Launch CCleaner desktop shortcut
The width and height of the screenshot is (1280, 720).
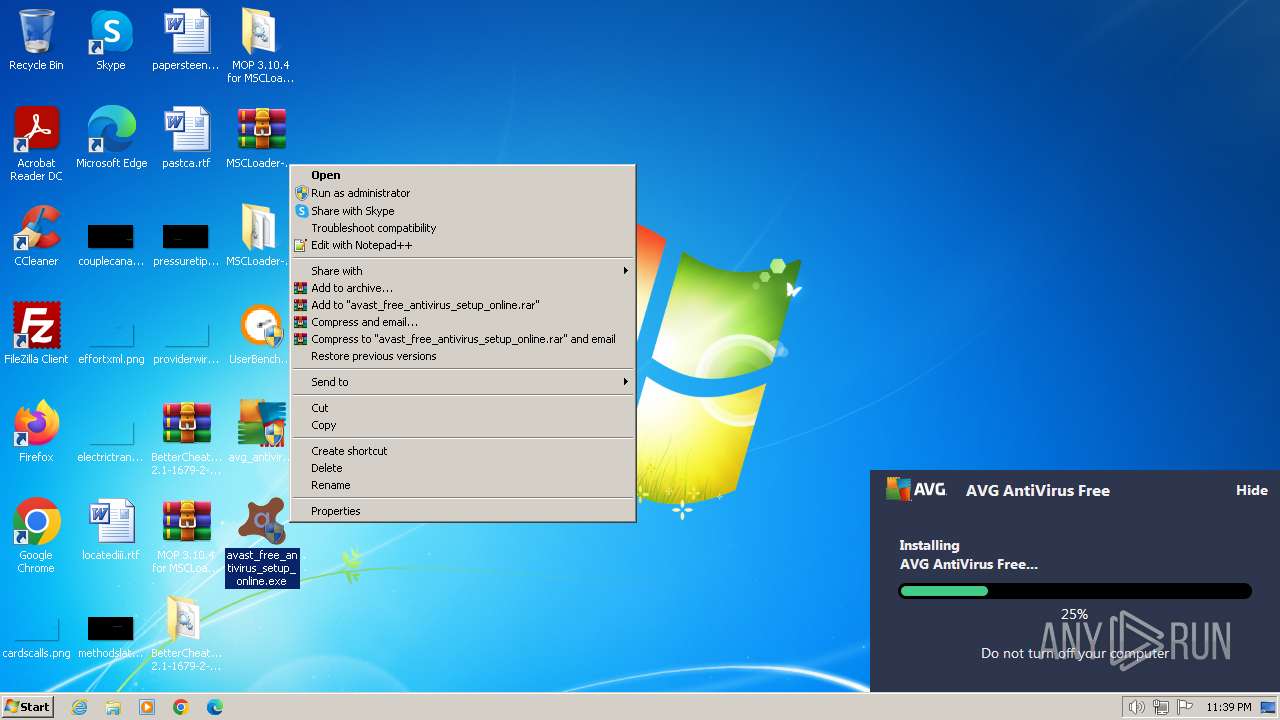click(x=36, y=236)
